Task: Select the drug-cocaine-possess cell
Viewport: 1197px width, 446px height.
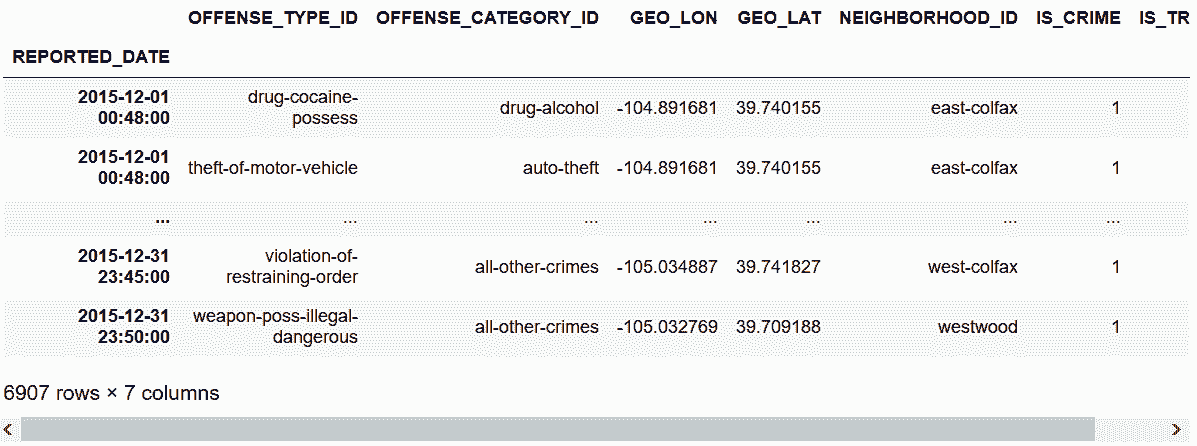Action: coord(302,107)
